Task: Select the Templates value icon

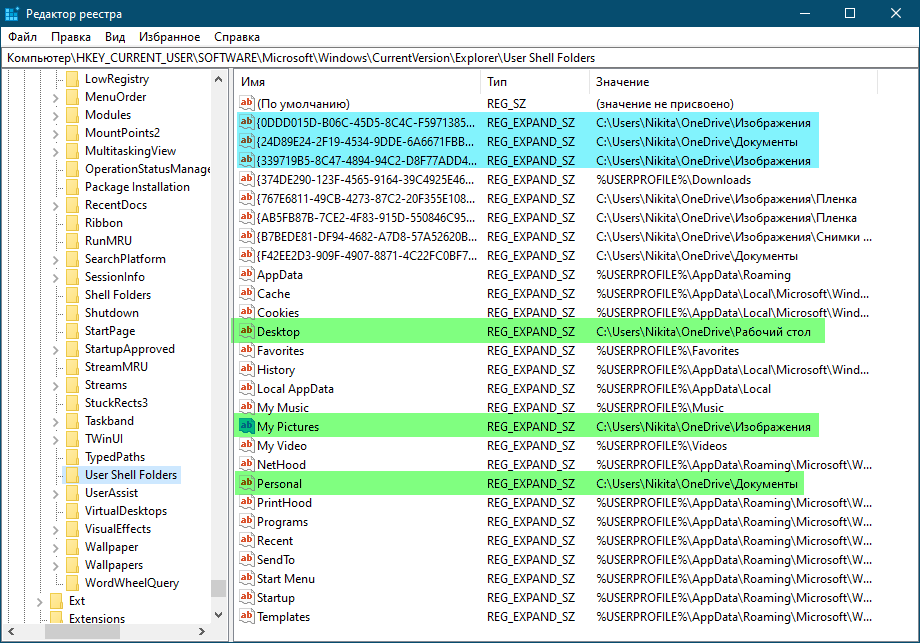Action: (x=246, y=616)
